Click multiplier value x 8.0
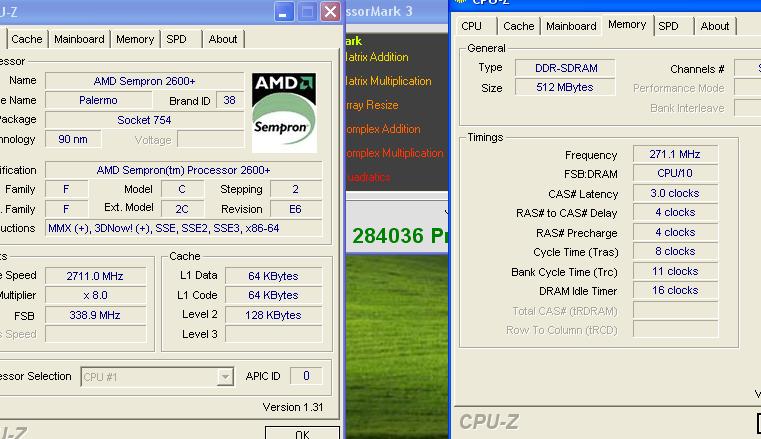The image size is (761, 439). click(x=95, y=295)
